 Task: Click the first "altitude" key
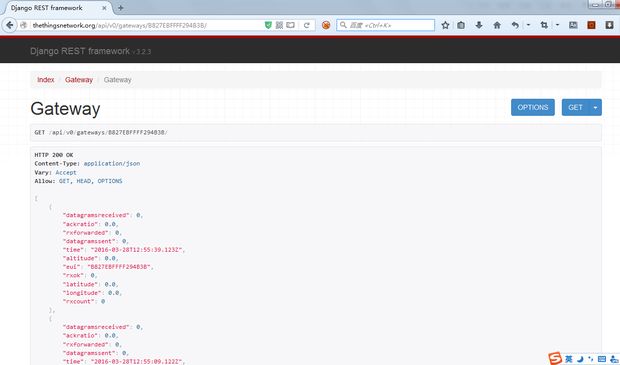[80, 258]
